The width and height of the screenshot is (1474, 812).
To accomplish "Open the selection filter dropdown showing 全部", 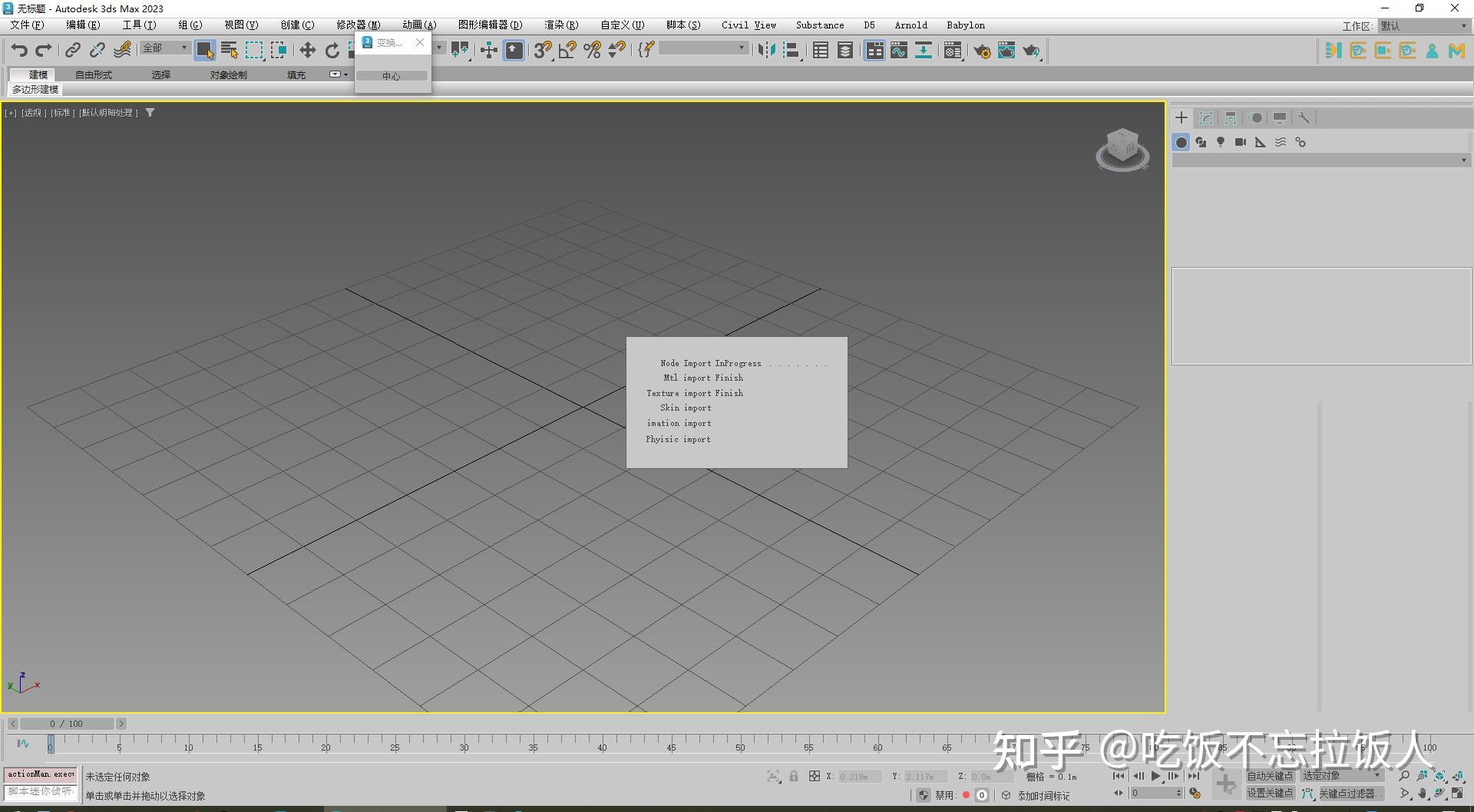I will tap(163, 48).
